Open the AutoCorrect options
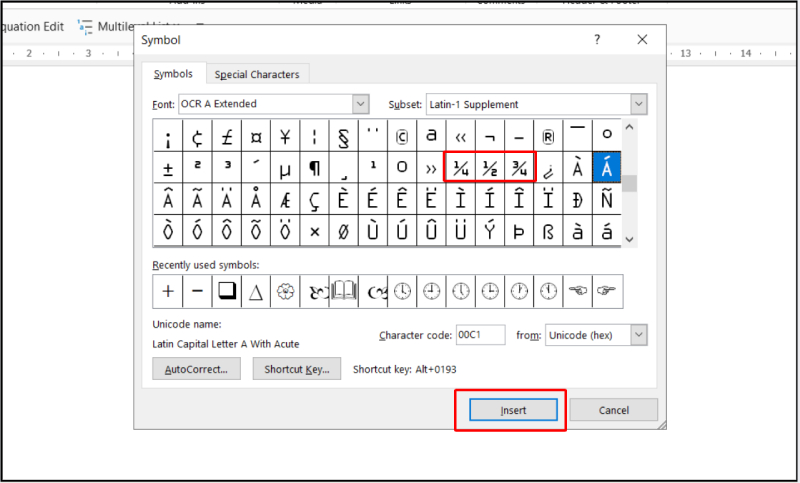This screenshot has height=483, width=800. (196, 369)
